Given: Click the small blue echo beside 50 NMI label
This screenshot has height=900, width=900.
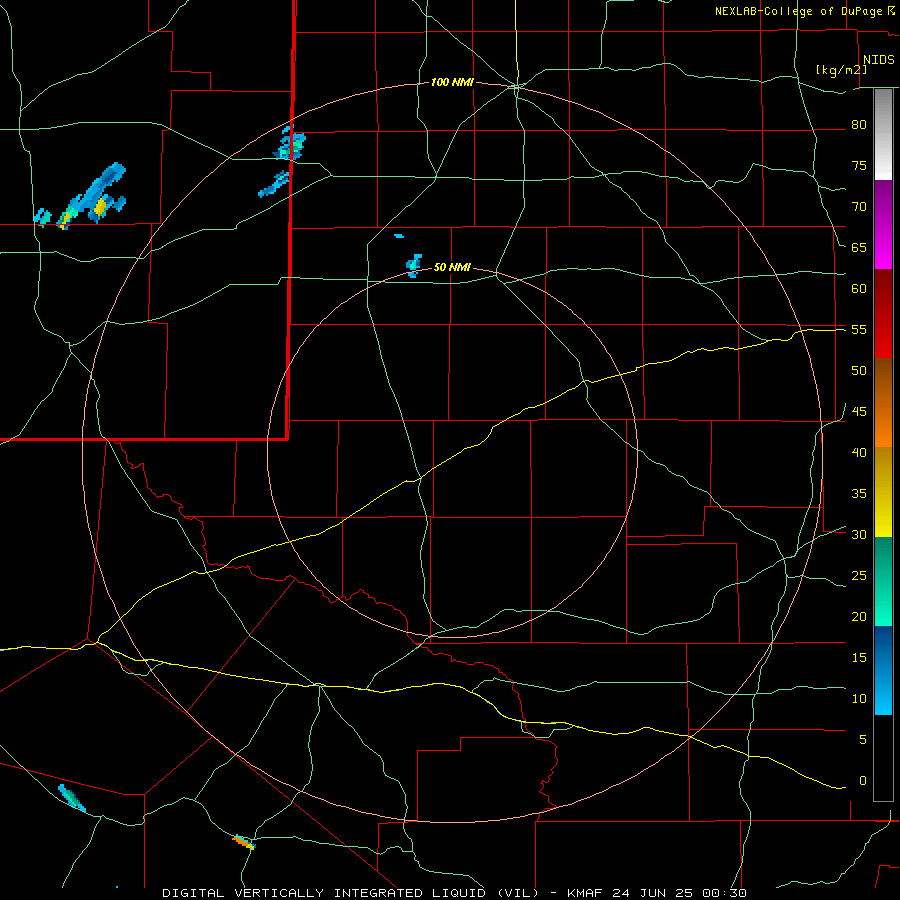Looking at the screenshot, I should coord(414,265).
